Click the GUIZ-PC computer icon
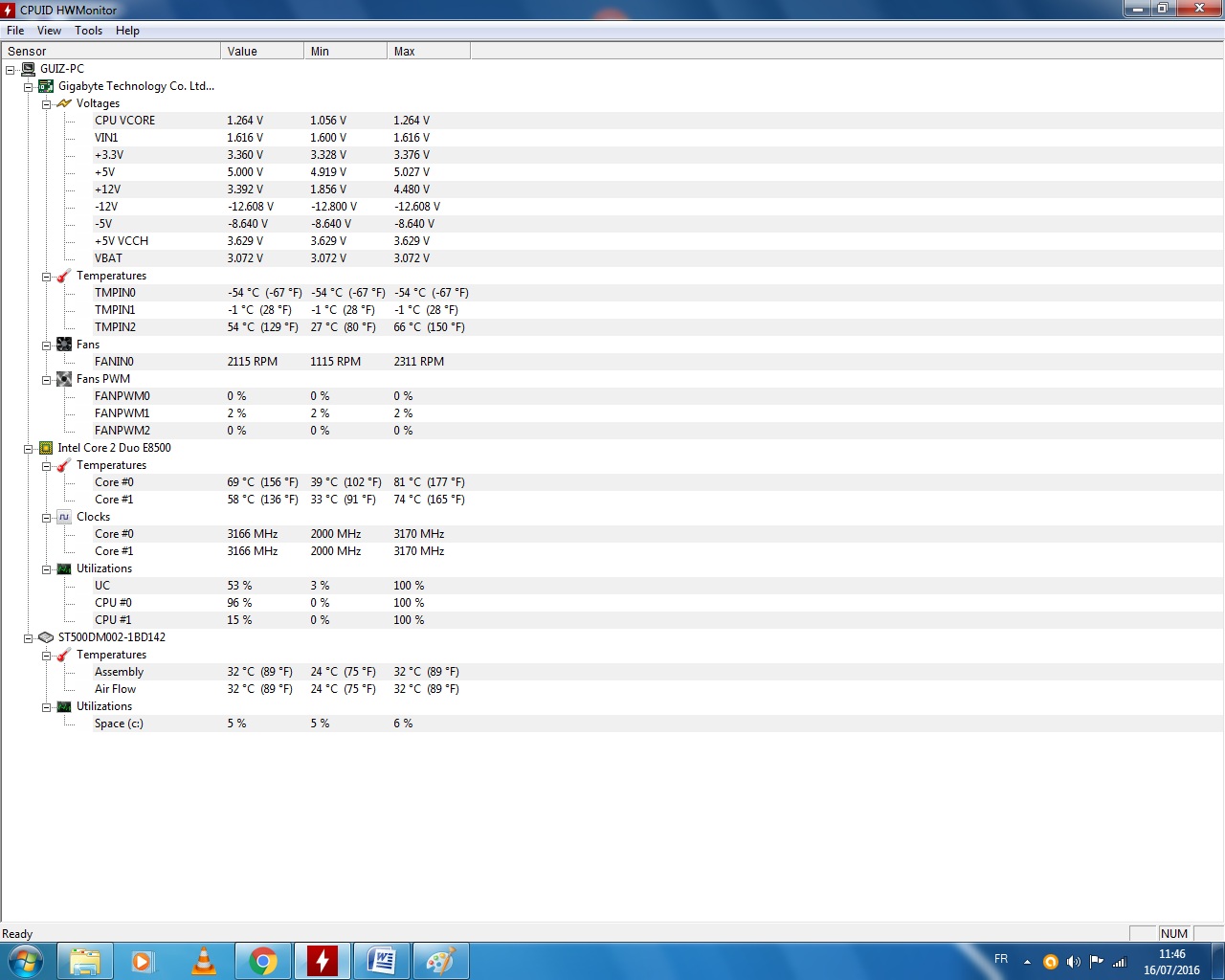 click(28, 69)
